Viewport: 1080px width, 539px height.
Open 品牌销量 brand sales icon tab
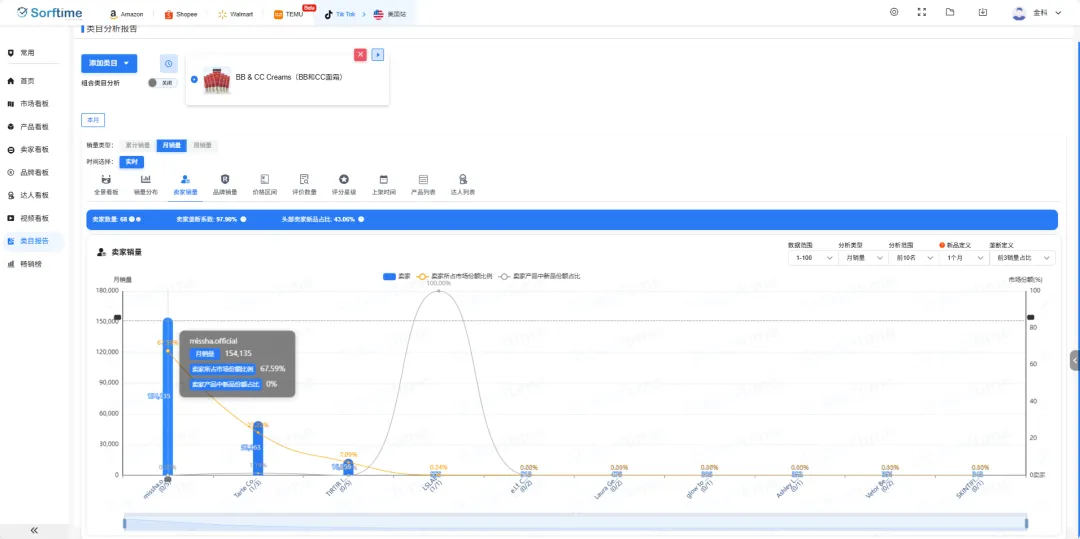point(225,184)
